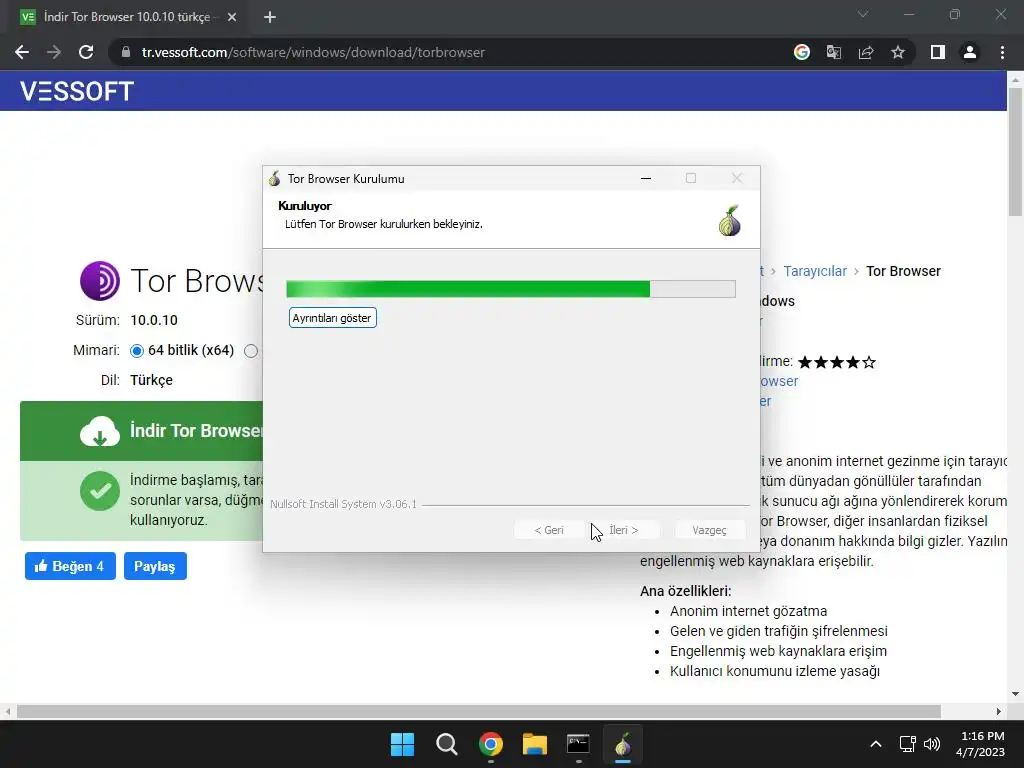Click the onion icon in the installer title bar

pyautogui.click(x=275, y=179)
